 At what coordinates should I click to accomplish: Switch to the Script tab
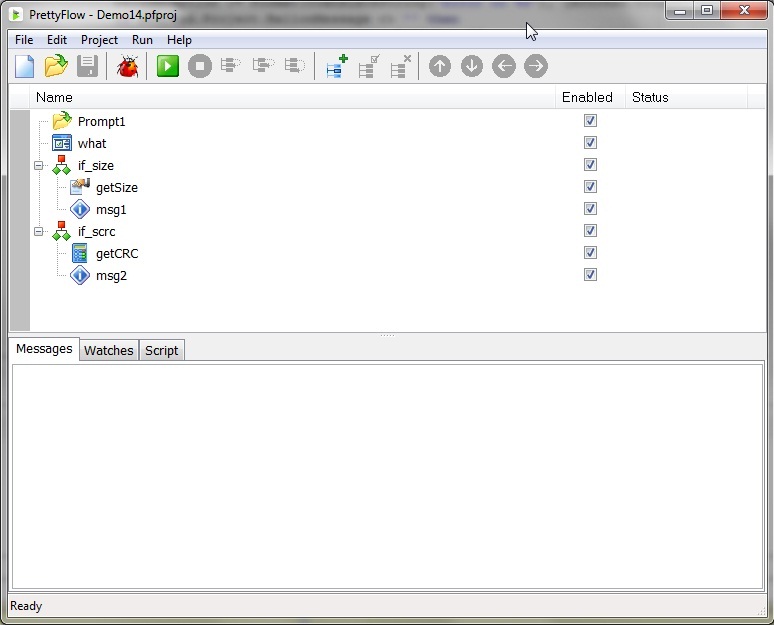(161, 351)
